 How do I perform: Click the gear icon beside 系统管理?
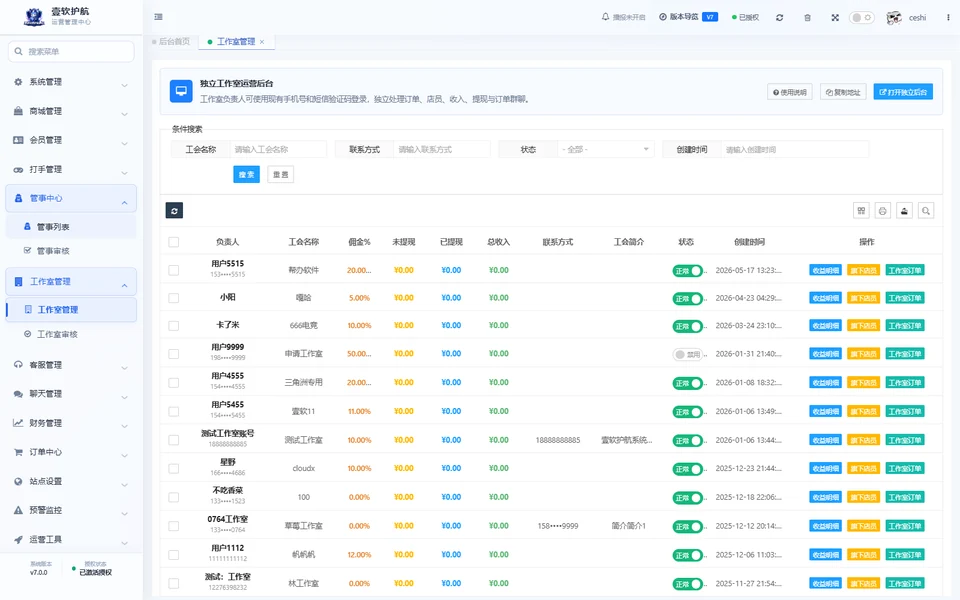pyautogui.click(x=18, y=81)
